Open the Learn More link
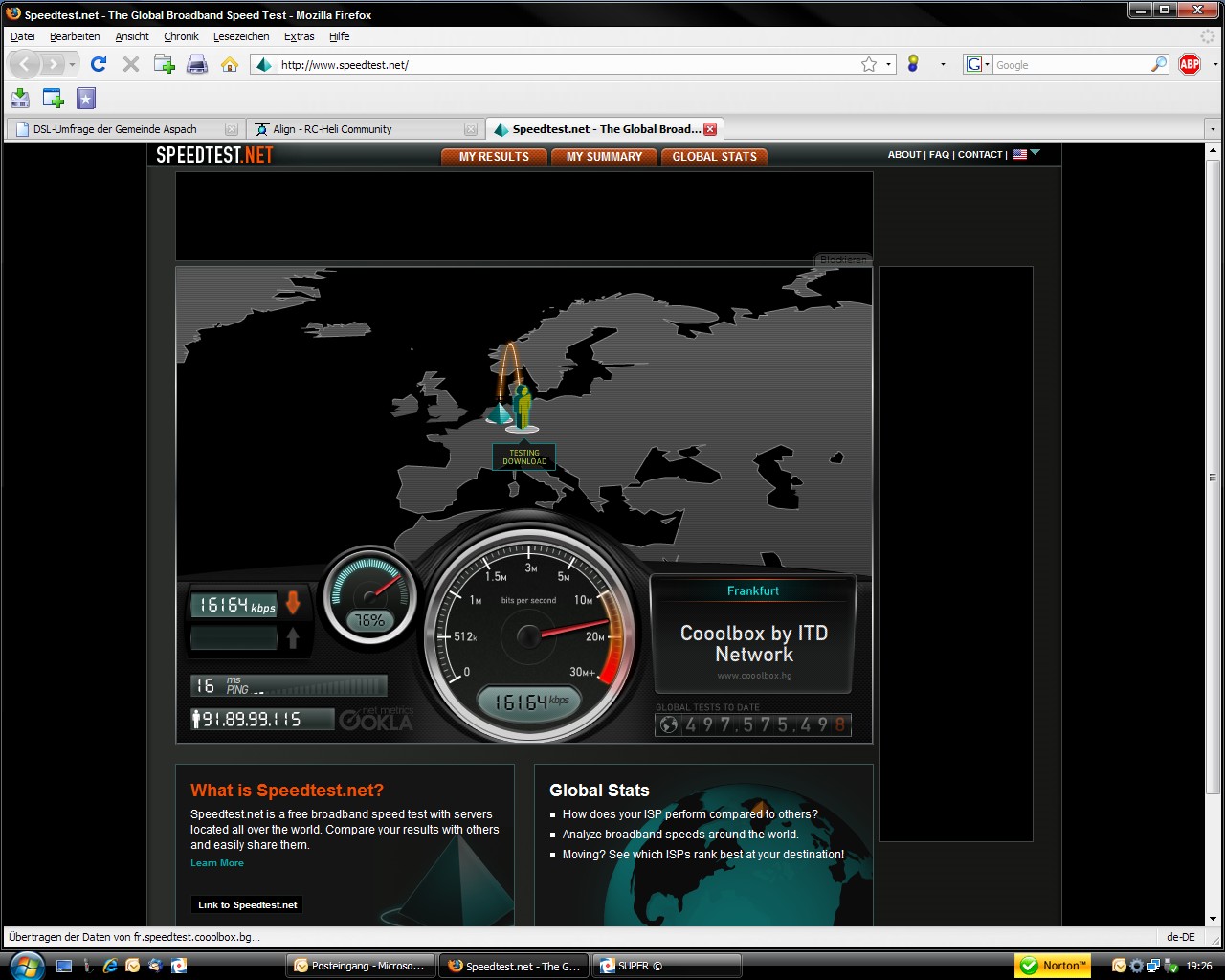Image resolution: width=1225 pixels, height=980 pixels. (217, 863)
